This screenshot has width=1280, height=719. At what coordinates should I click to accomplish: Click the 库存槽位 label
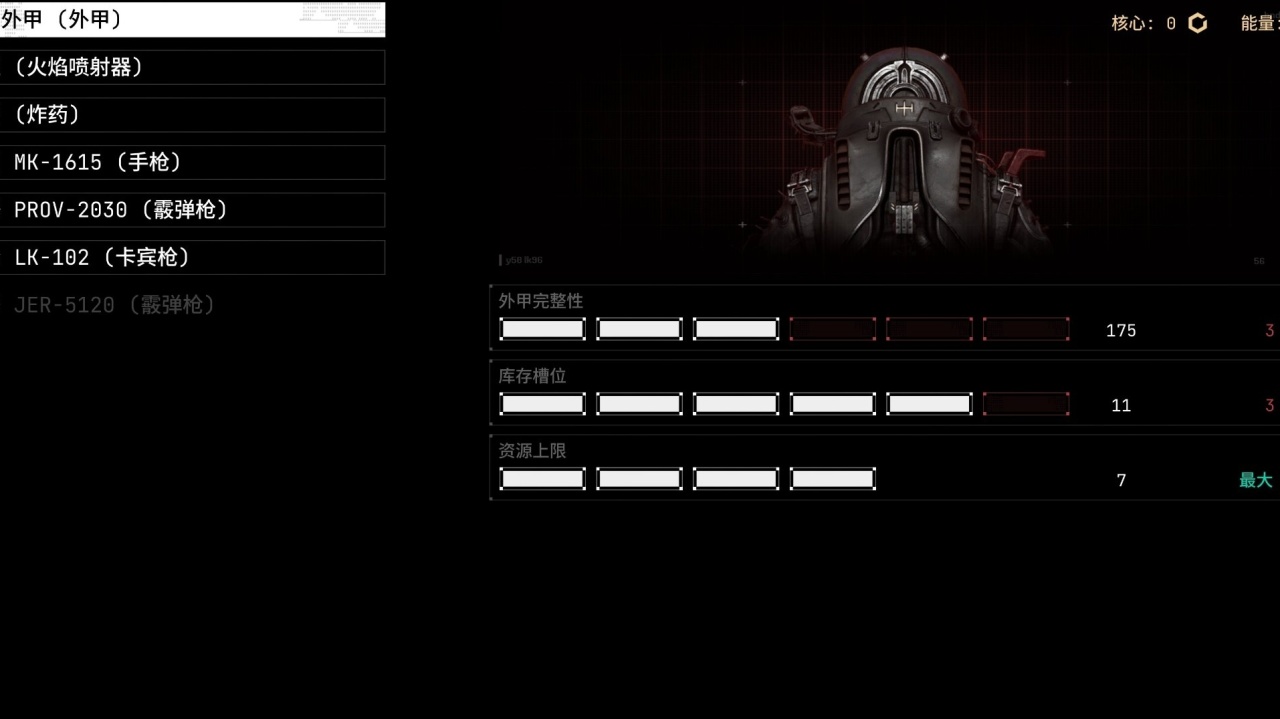(533, 375)
